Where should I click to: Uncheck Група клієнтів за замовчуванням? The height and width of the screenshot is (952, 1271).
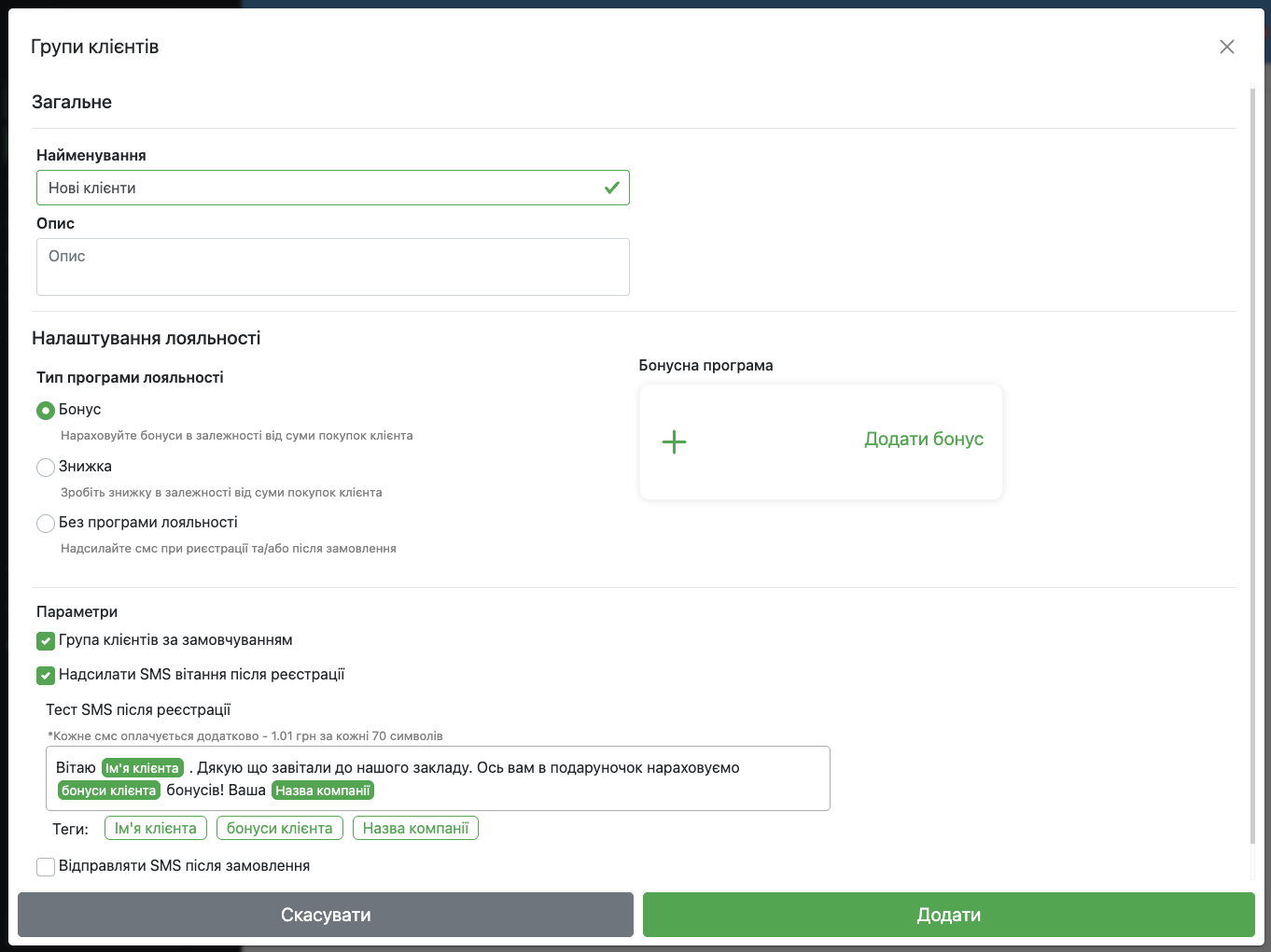[x=46, y=641]
